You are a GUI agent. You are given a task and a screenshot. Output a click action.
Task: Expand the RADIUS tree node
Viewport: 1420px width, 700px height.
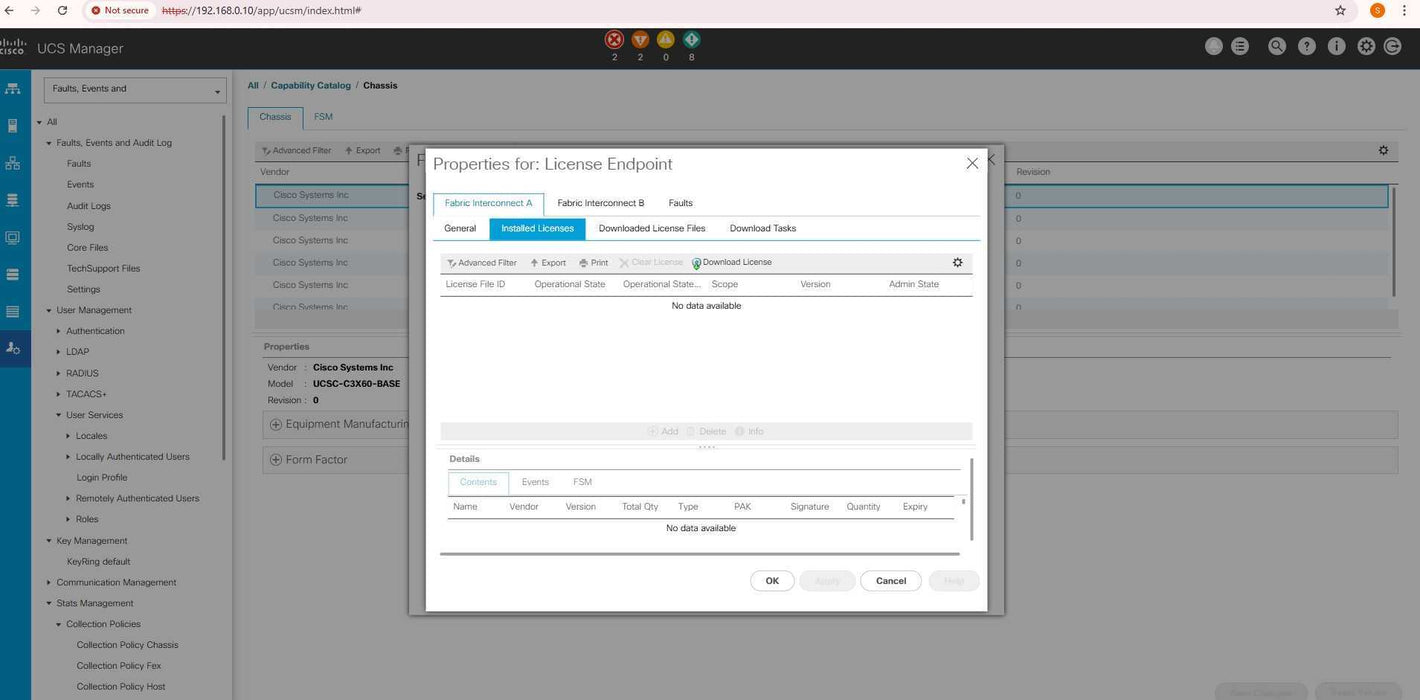[58, 373]
